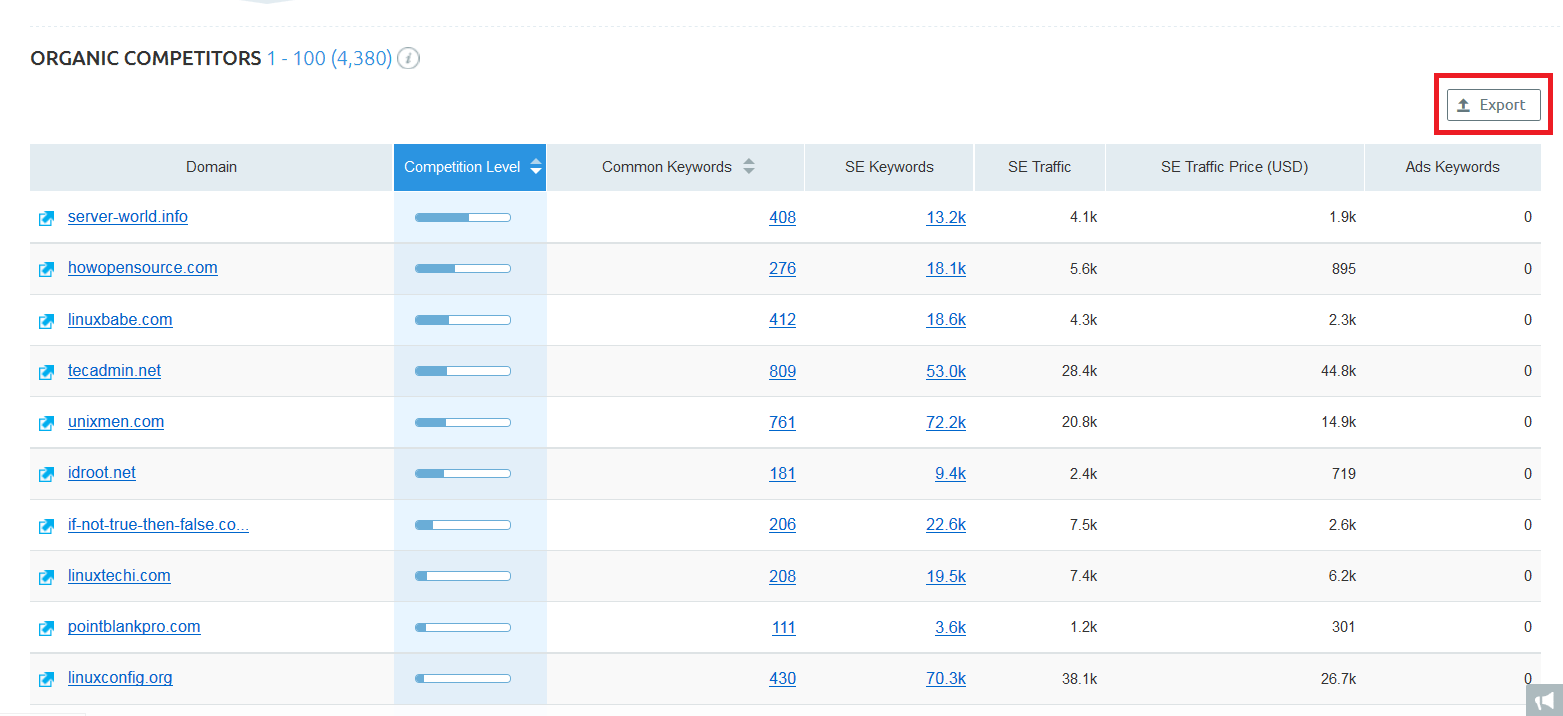Open external link icon for tecadmin.net
This screenshot has height=716, width=1563.
[x=46, y=372]
